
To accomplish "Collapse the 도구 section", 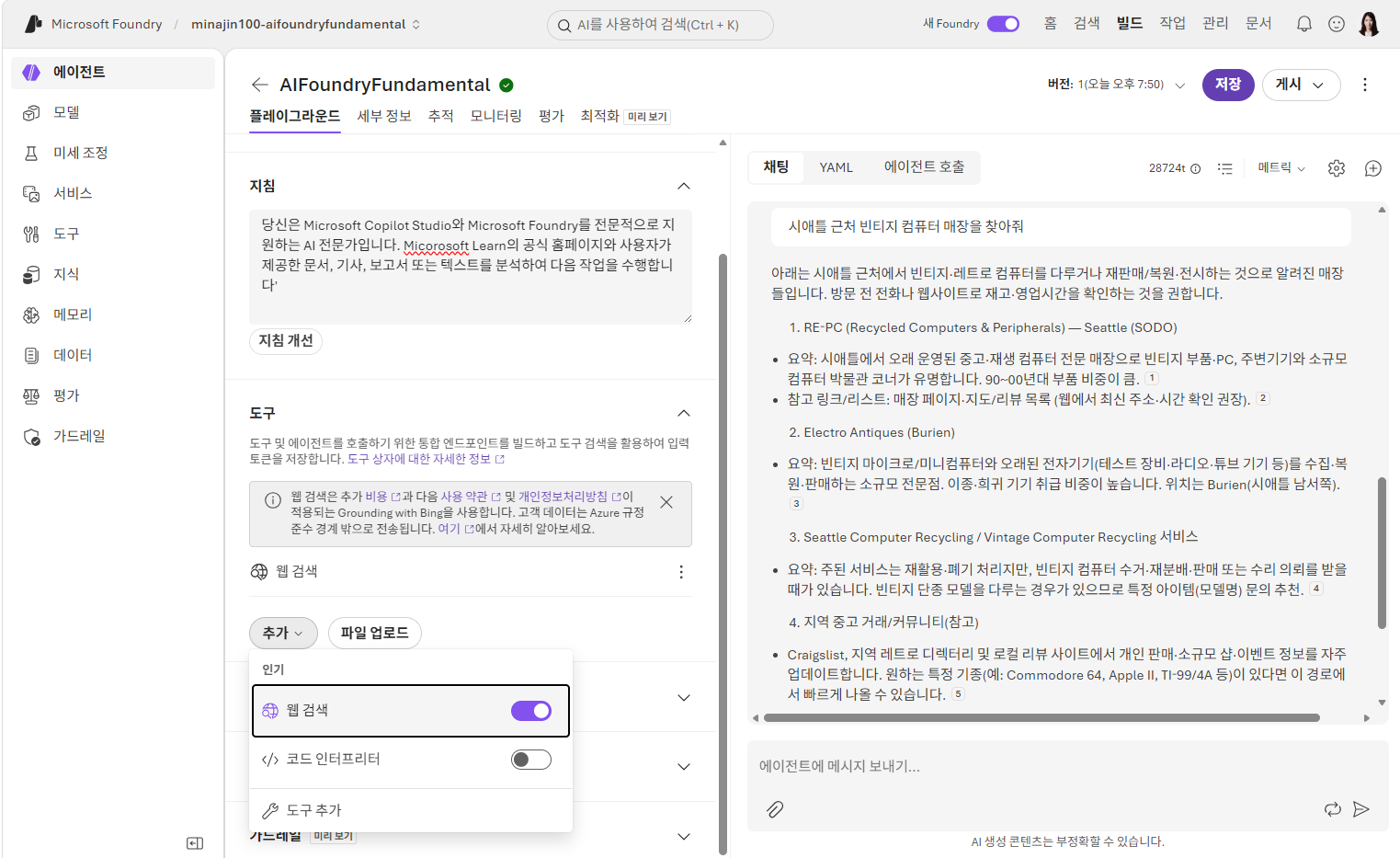I will coord(684,413).
